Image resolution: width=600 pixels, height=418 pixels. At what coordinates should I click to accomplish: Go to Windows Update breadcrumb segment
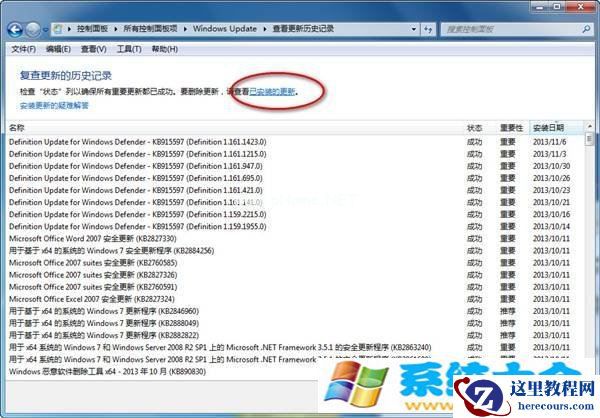(225, 29)
